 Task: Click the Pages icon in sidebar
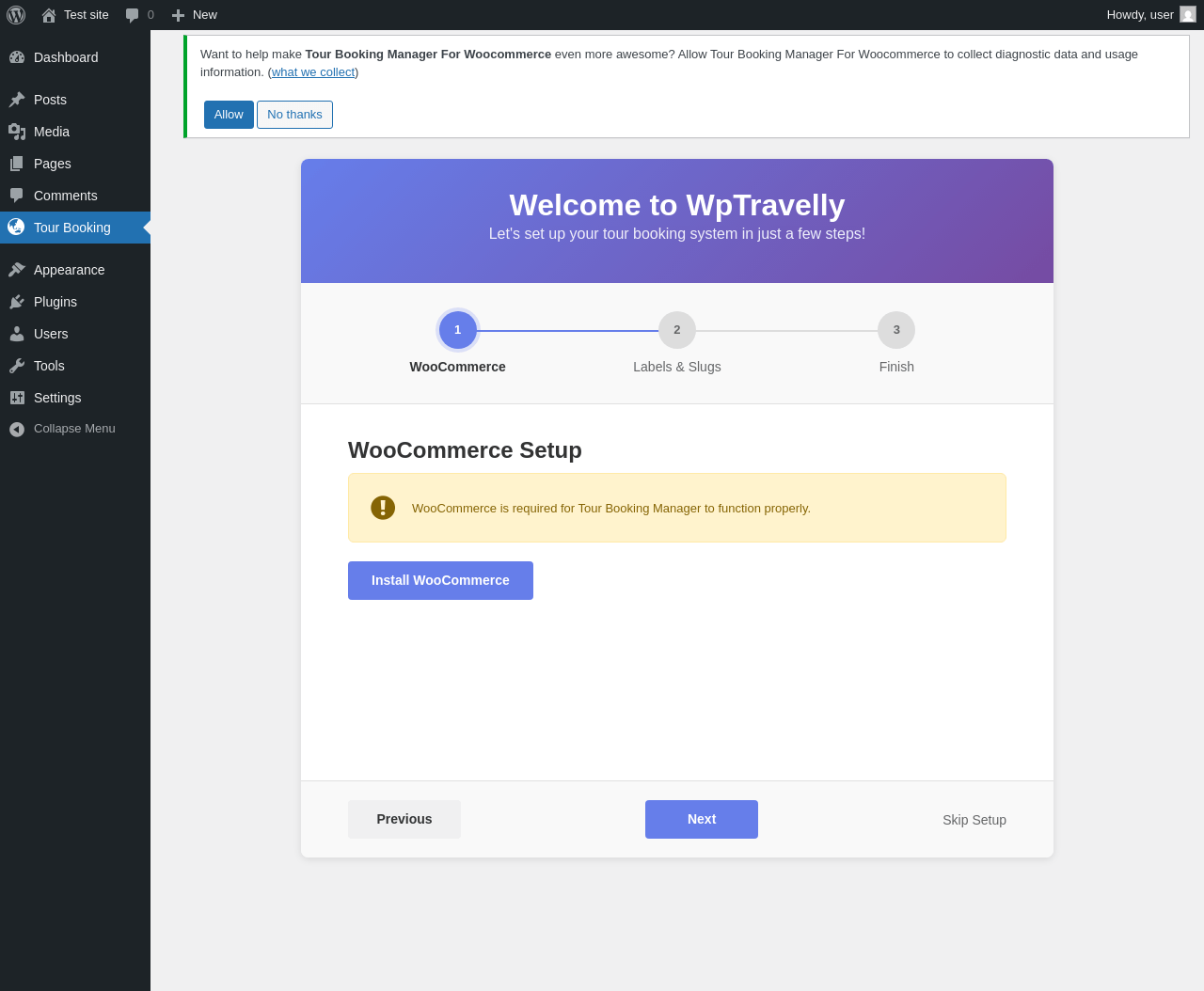[17, 164]
